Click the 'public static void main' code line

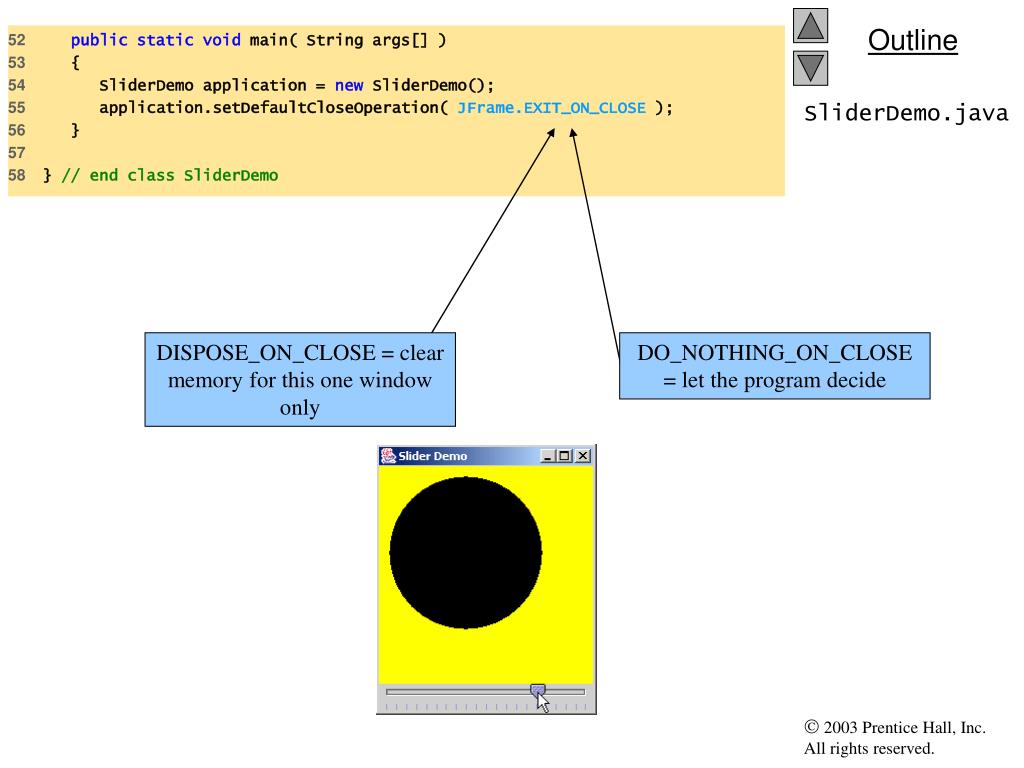coord(259,40)
